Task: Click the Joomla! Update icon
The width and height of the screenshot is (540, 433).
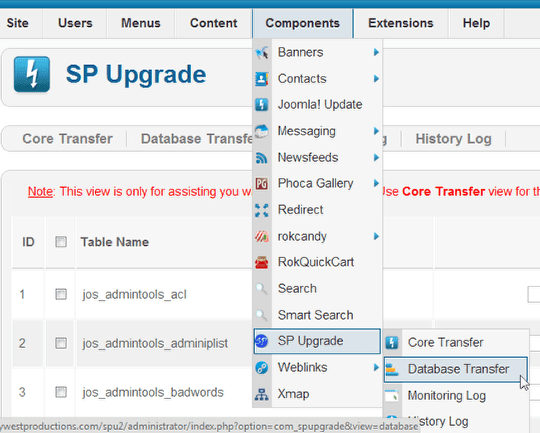Action: point(262,105)
